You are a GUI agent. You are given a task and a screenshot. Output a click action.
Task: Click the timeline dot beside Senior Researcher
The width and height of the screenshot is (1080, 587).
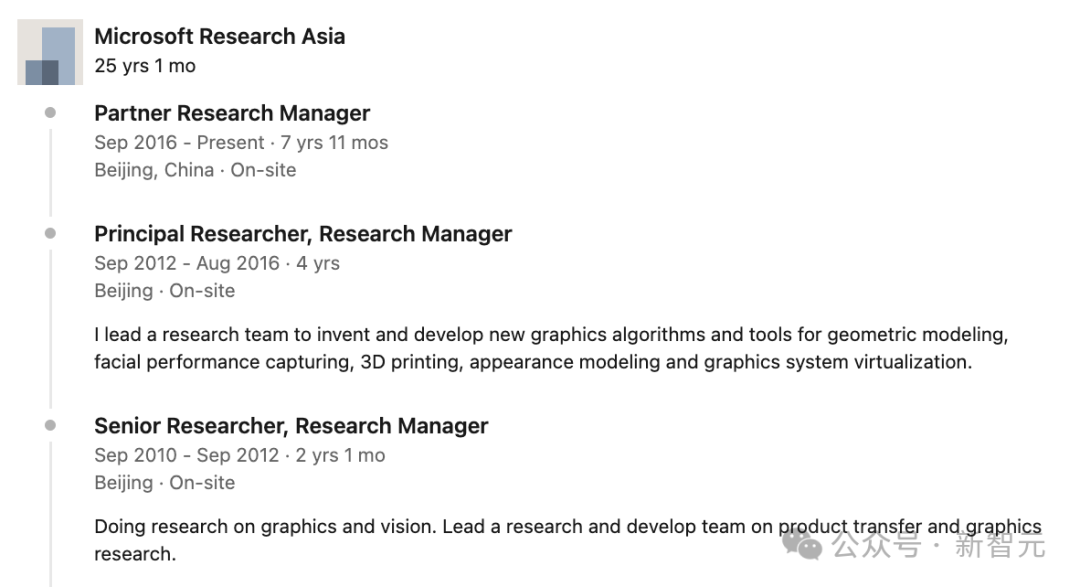(x=51, y=426)
